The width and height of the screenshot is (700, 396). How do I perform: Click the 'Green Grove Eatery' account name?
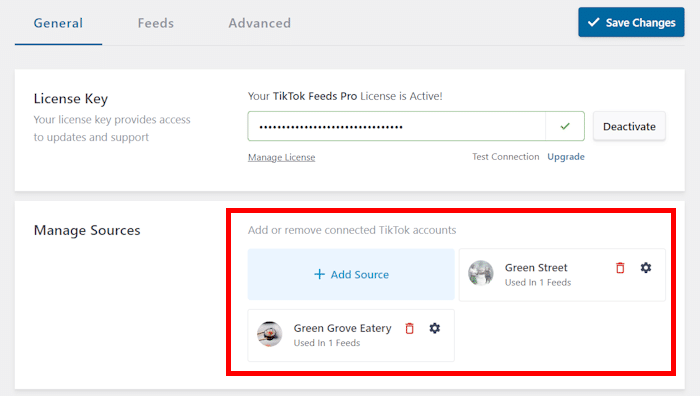click(x=342, y=328)
